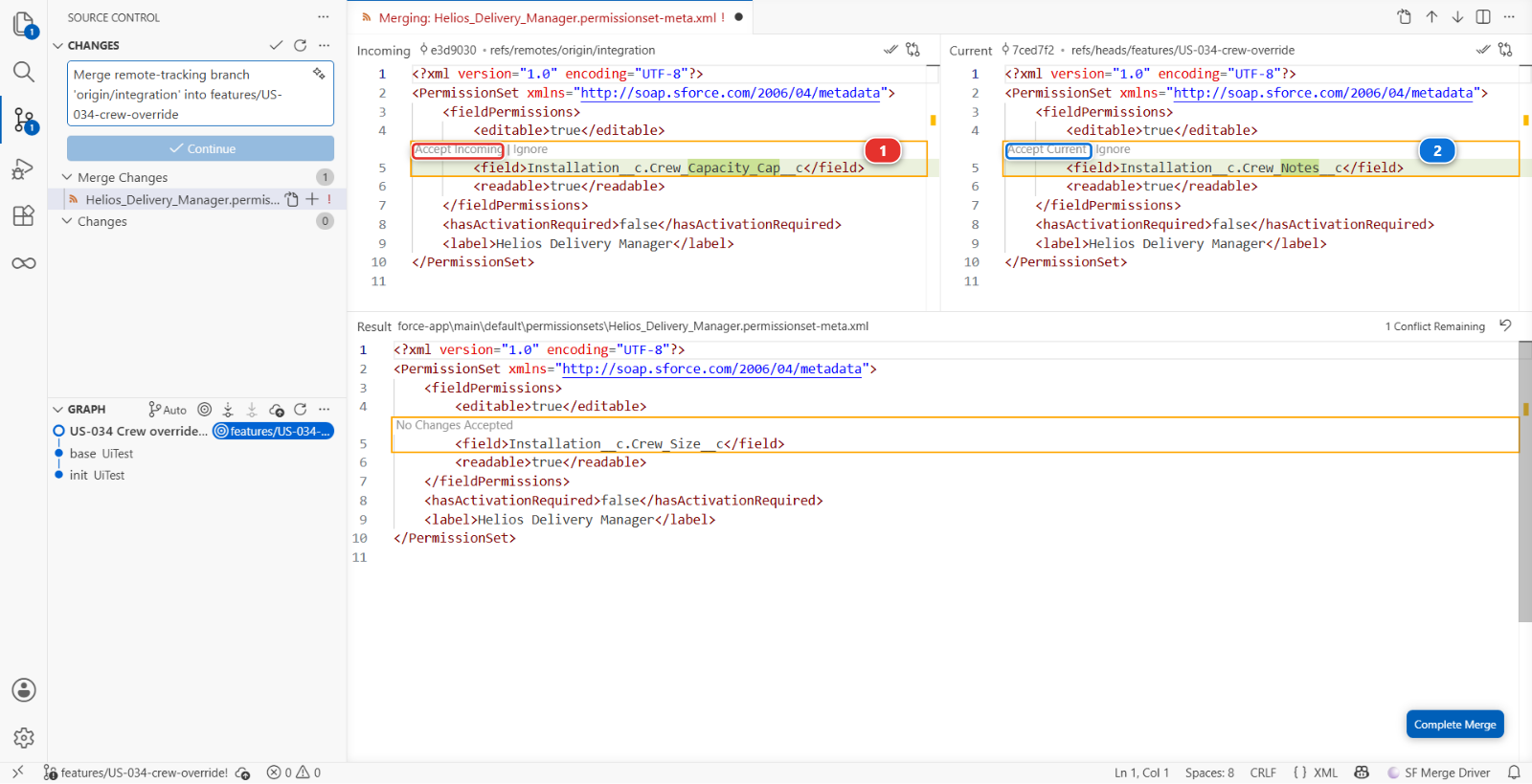Collapse the CHANGES section

(x=57, y=45)
